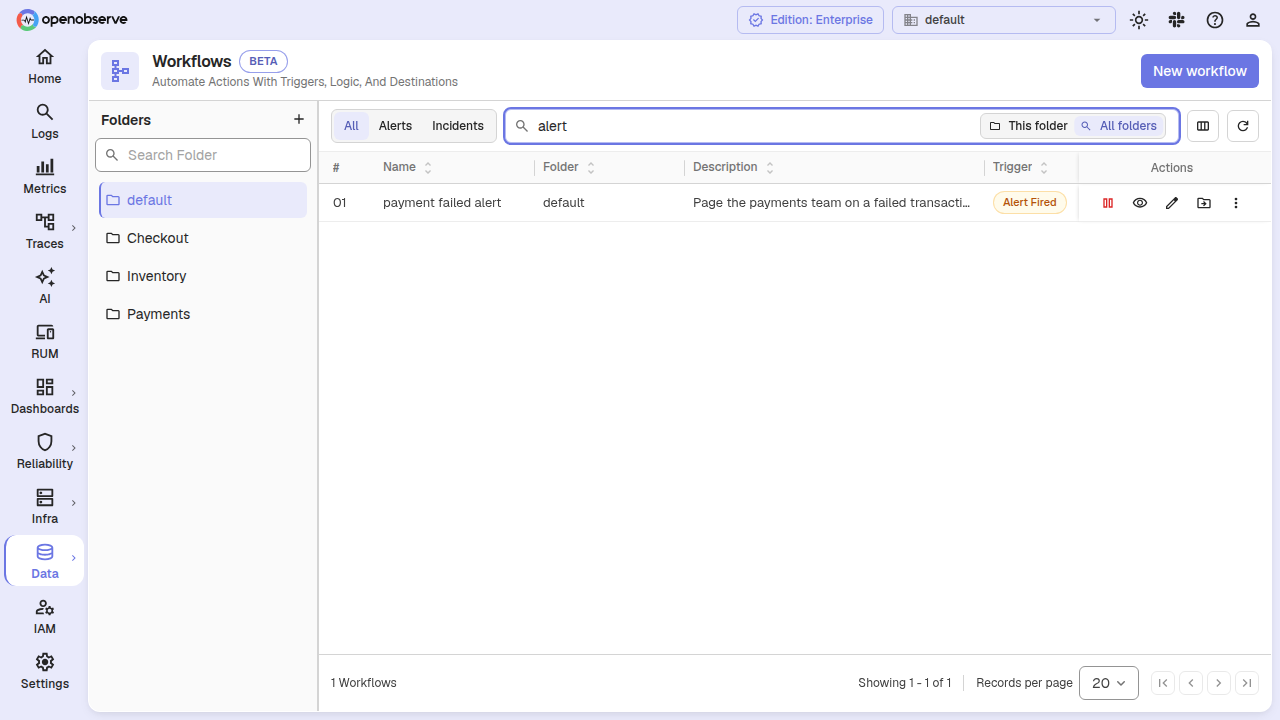Open Infra in the sidebar
The width and height of the screenshot is (1280, 720).
coord(44,507)
